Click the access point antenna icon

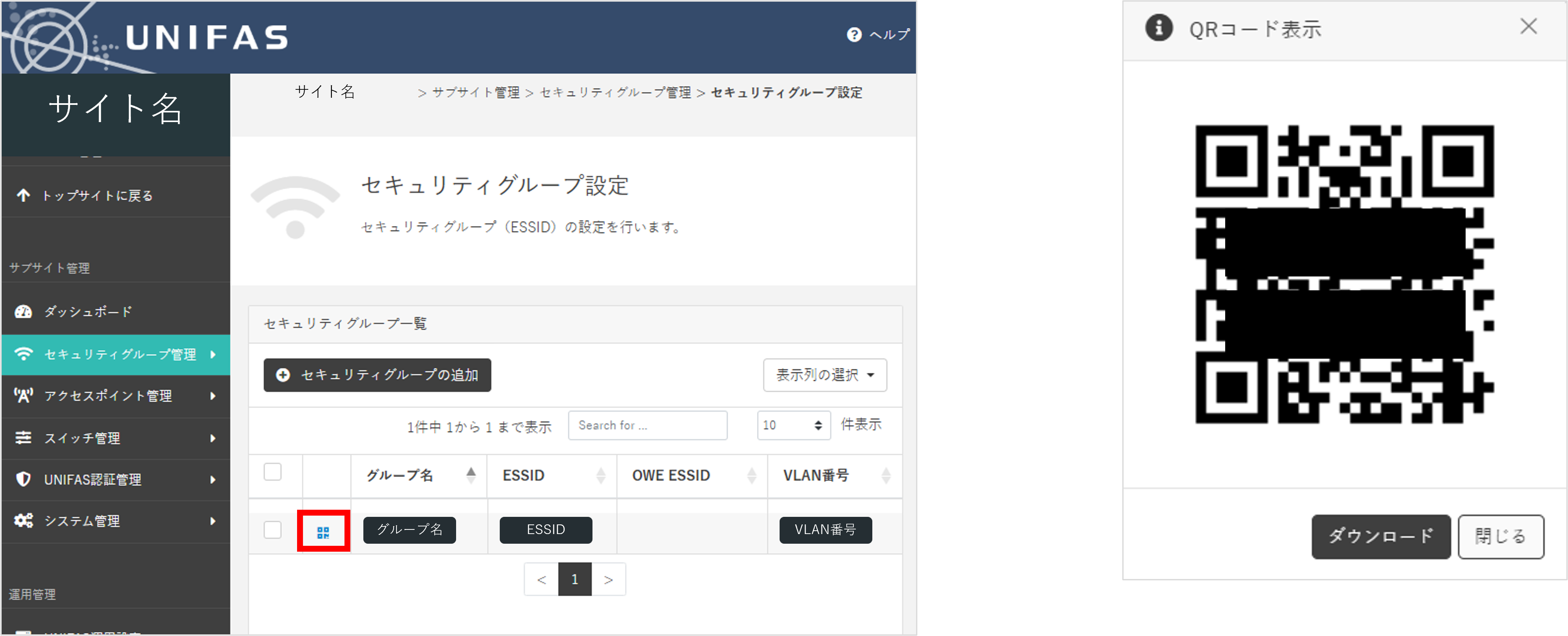pyautogui.click(x=24, y=396)
